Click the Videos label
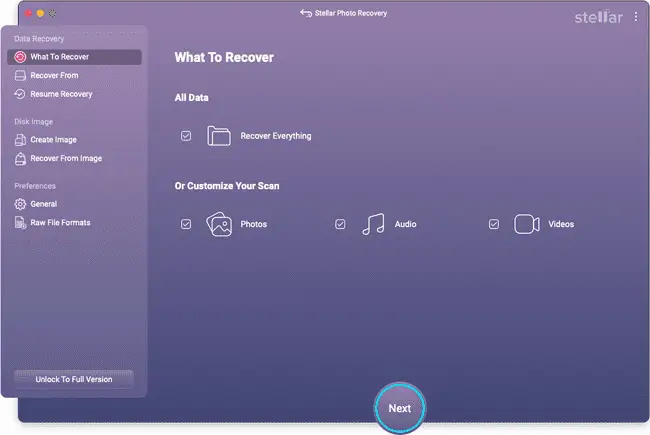 click(561, 224)
